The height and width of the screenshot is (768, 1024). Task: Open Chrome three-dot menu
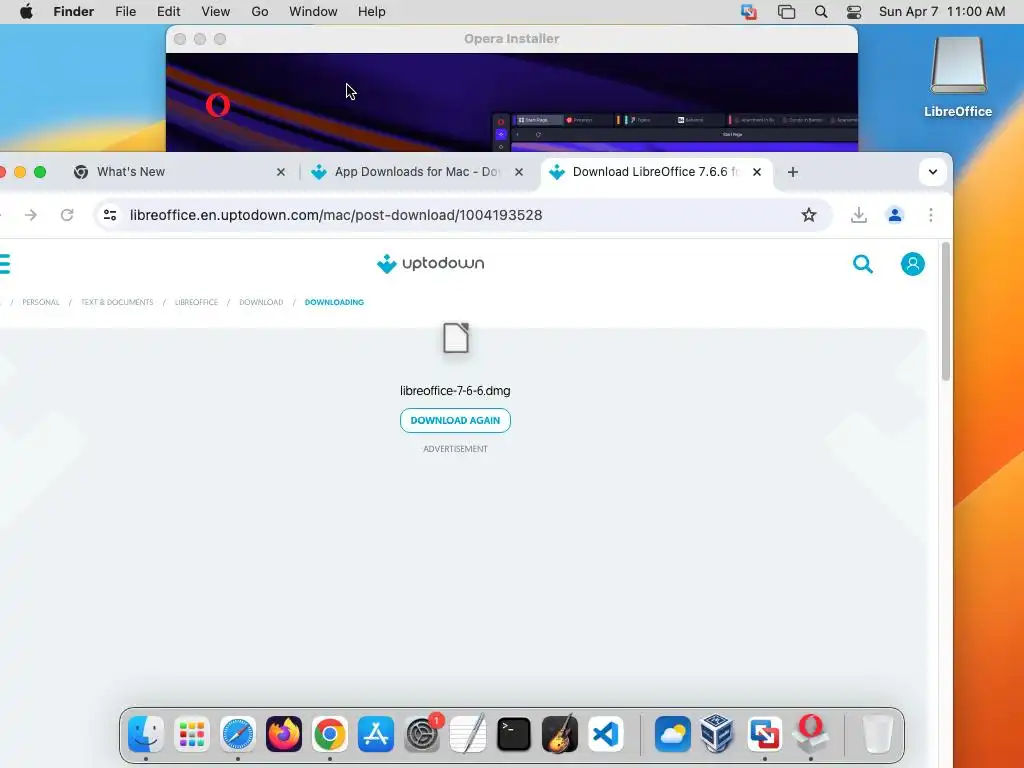tap(931, 215)
